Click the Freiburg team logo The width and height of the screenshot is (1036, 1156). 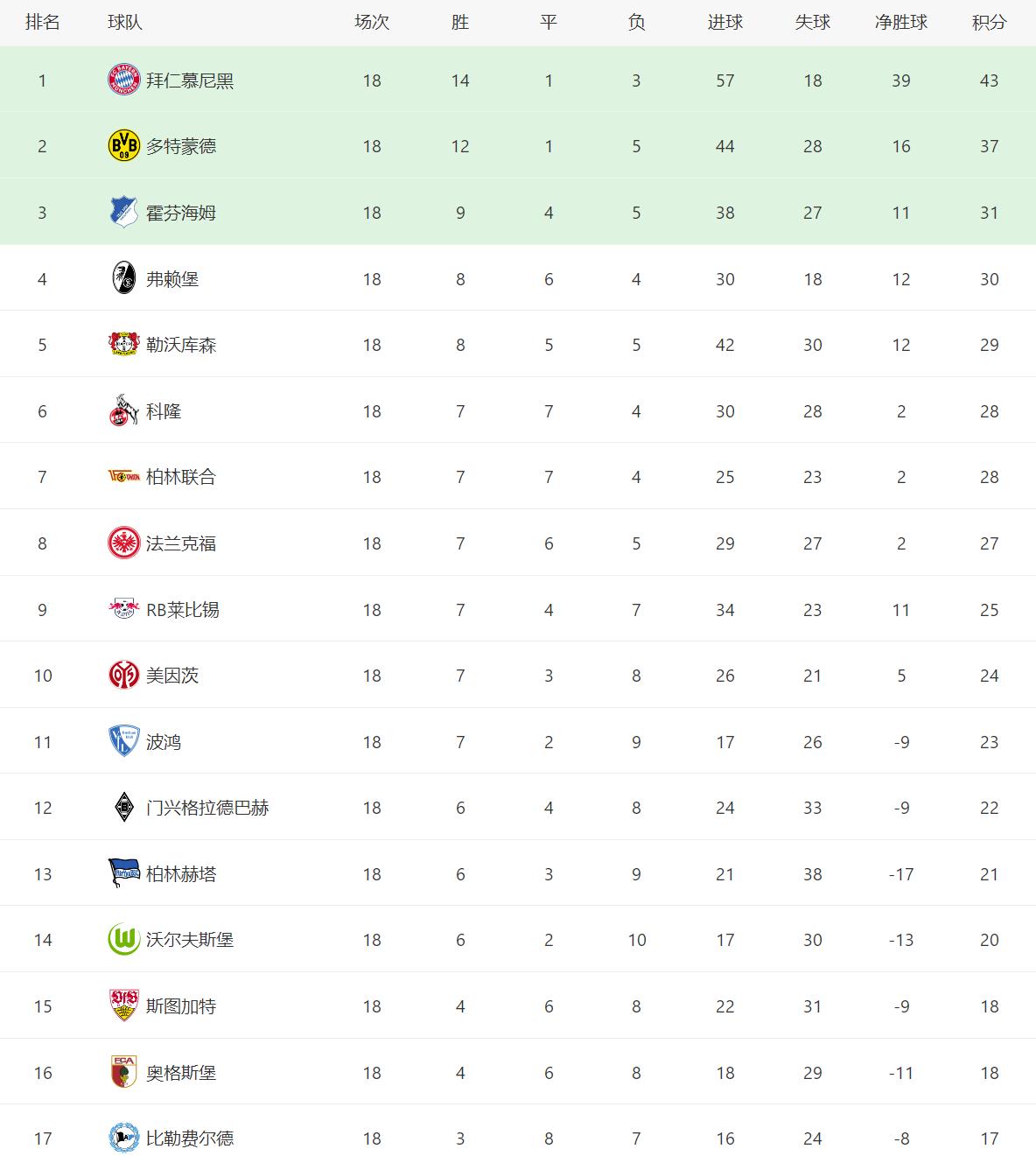tap(123, 278)
